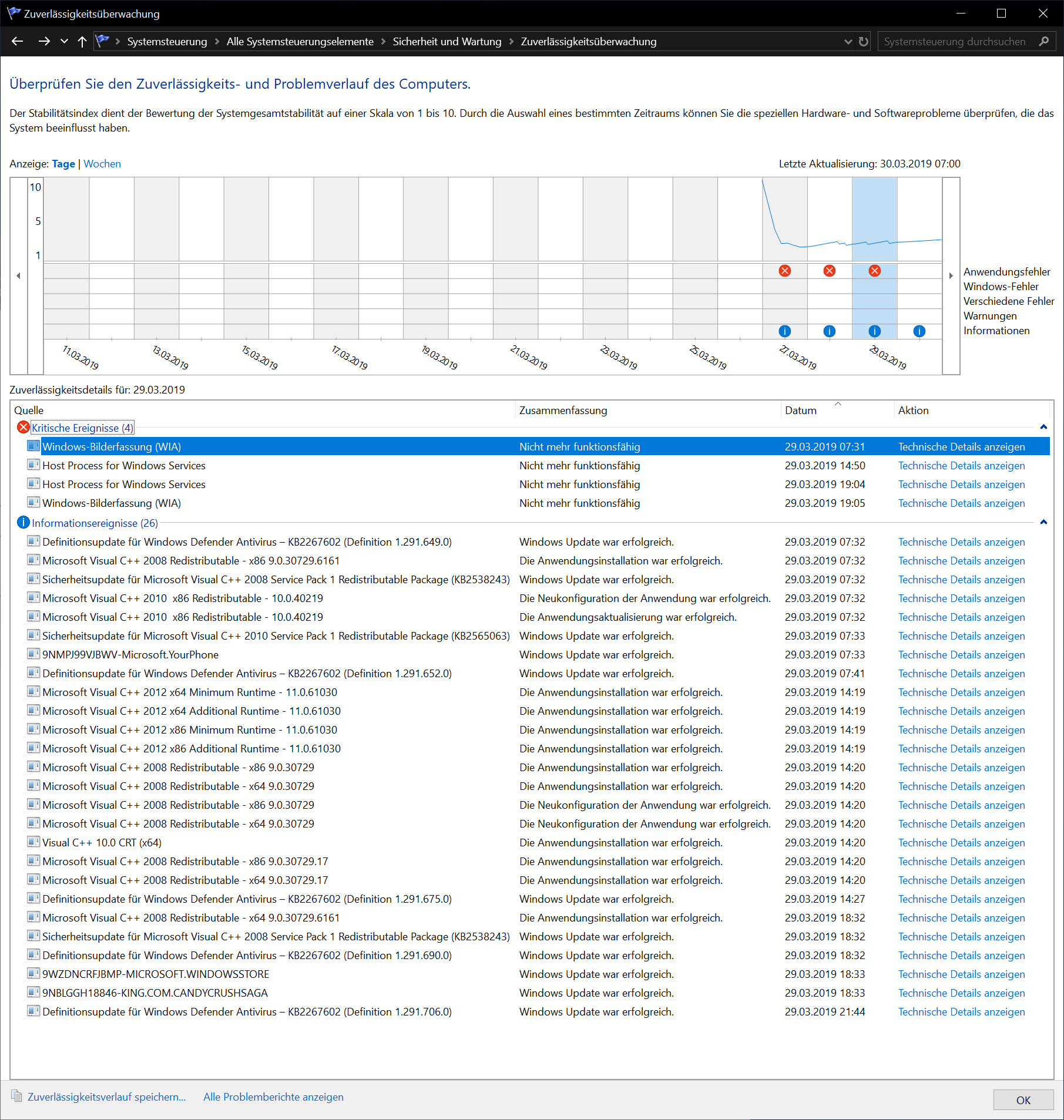Open technical details for Host Process 14:50
Image resolution: width=1064 pixels, height=1120 pixels.
(x=961, y=466)
